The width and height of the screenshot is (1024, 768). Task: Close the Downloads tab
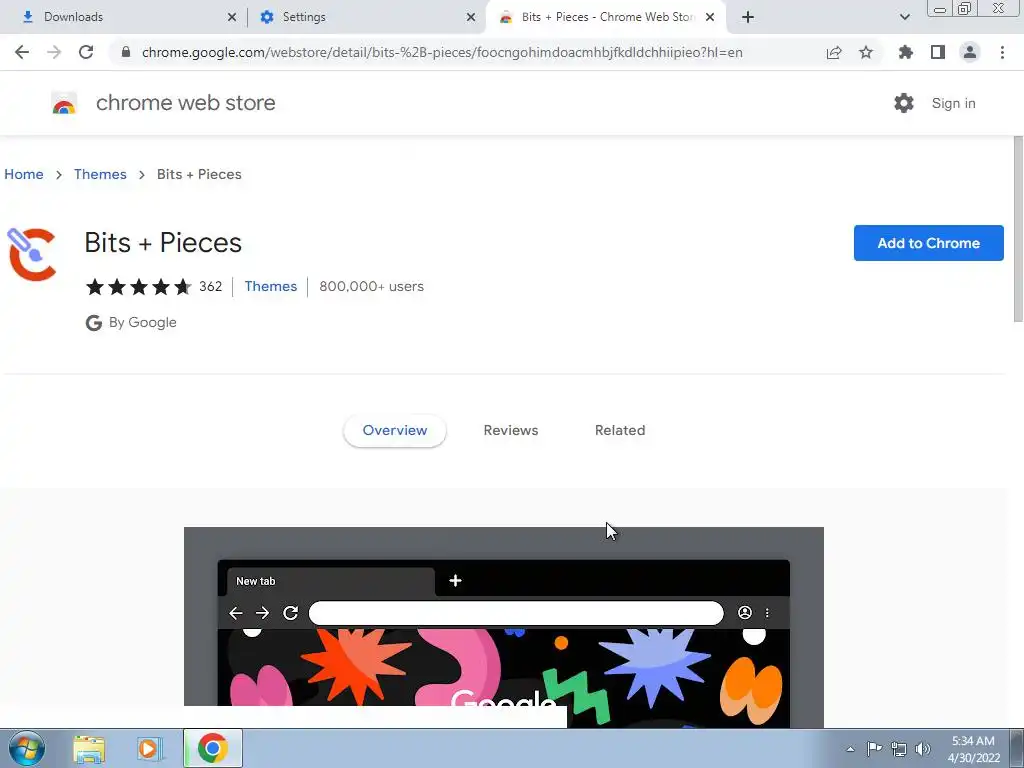pyautogui.click(x=232, y=17)
